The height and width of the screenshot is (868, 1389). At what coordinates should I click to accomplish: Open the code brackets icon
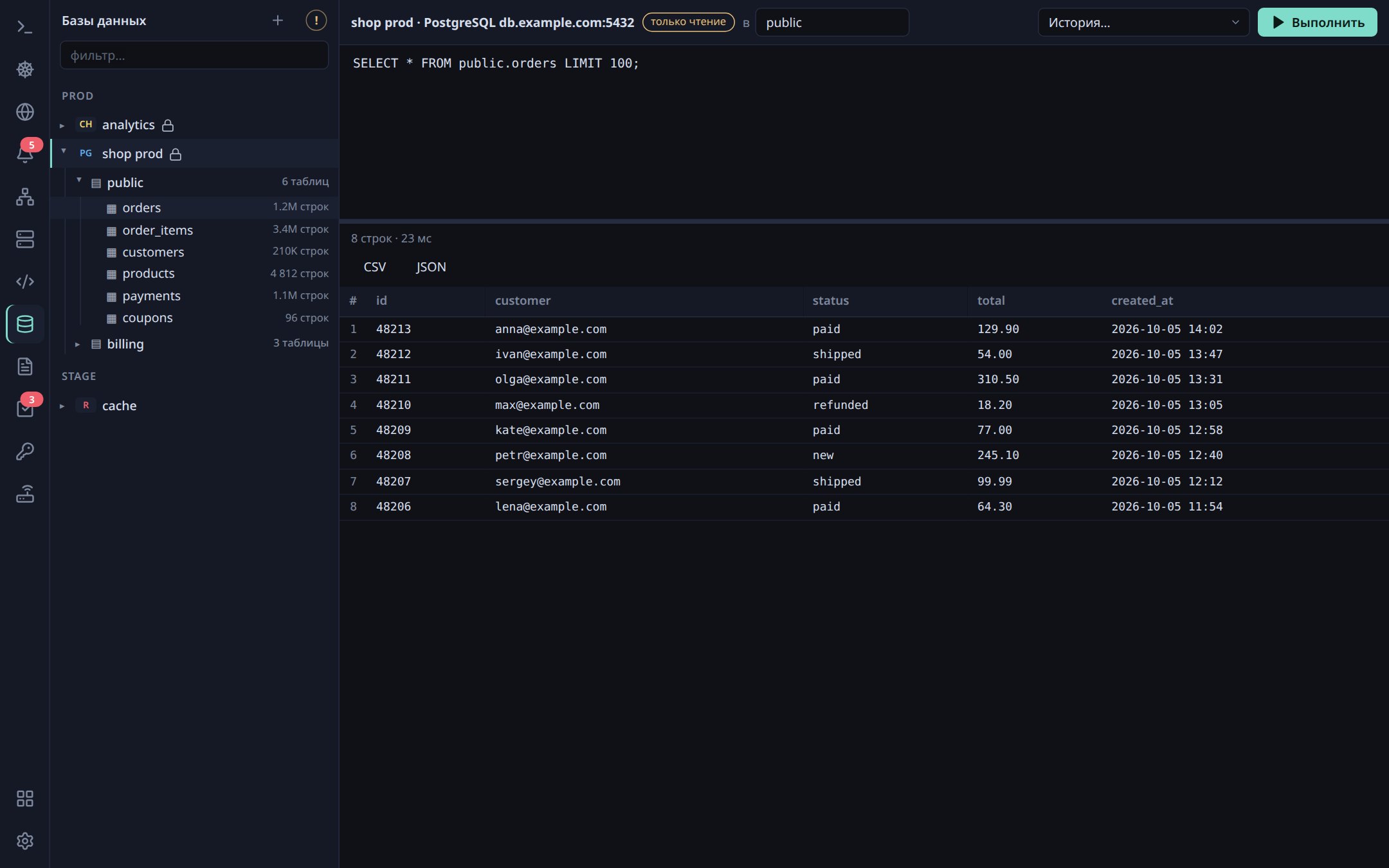[24, 282]
